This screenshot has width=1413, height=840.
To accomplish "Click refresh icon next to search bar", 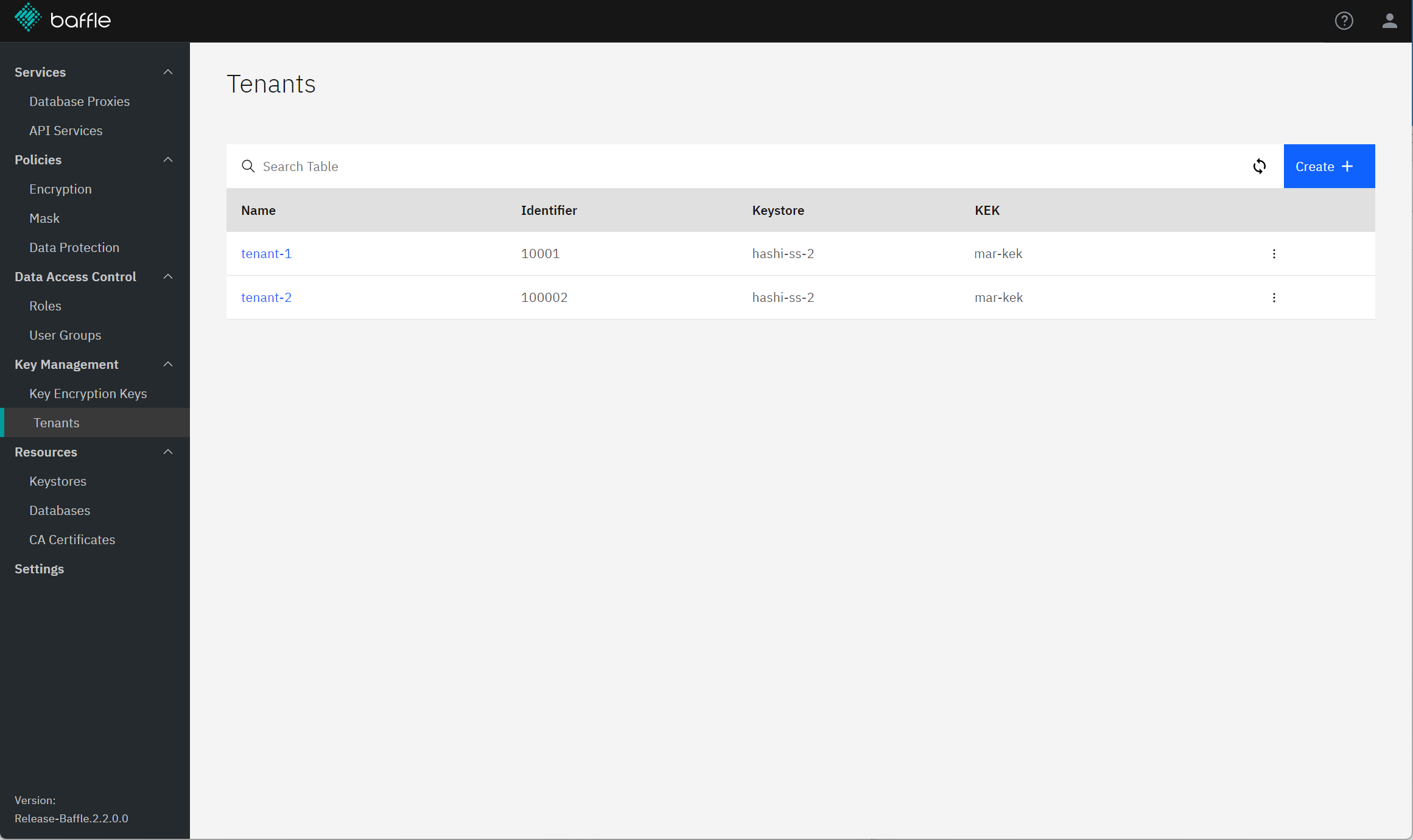I will pyautogui.click(x=1259, y=166).
